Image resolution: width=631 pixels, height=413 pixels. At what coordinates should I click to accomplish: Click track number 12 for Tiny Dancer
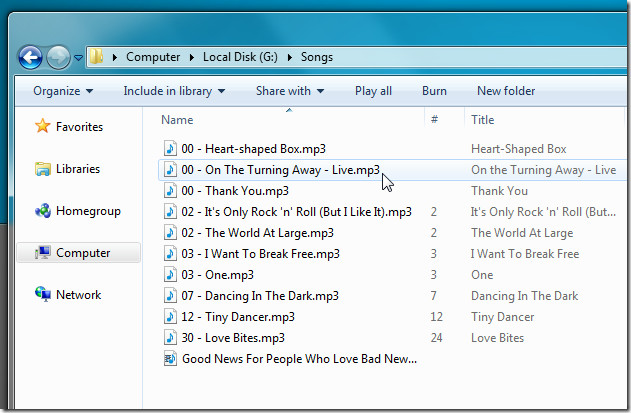click(436, 317)
